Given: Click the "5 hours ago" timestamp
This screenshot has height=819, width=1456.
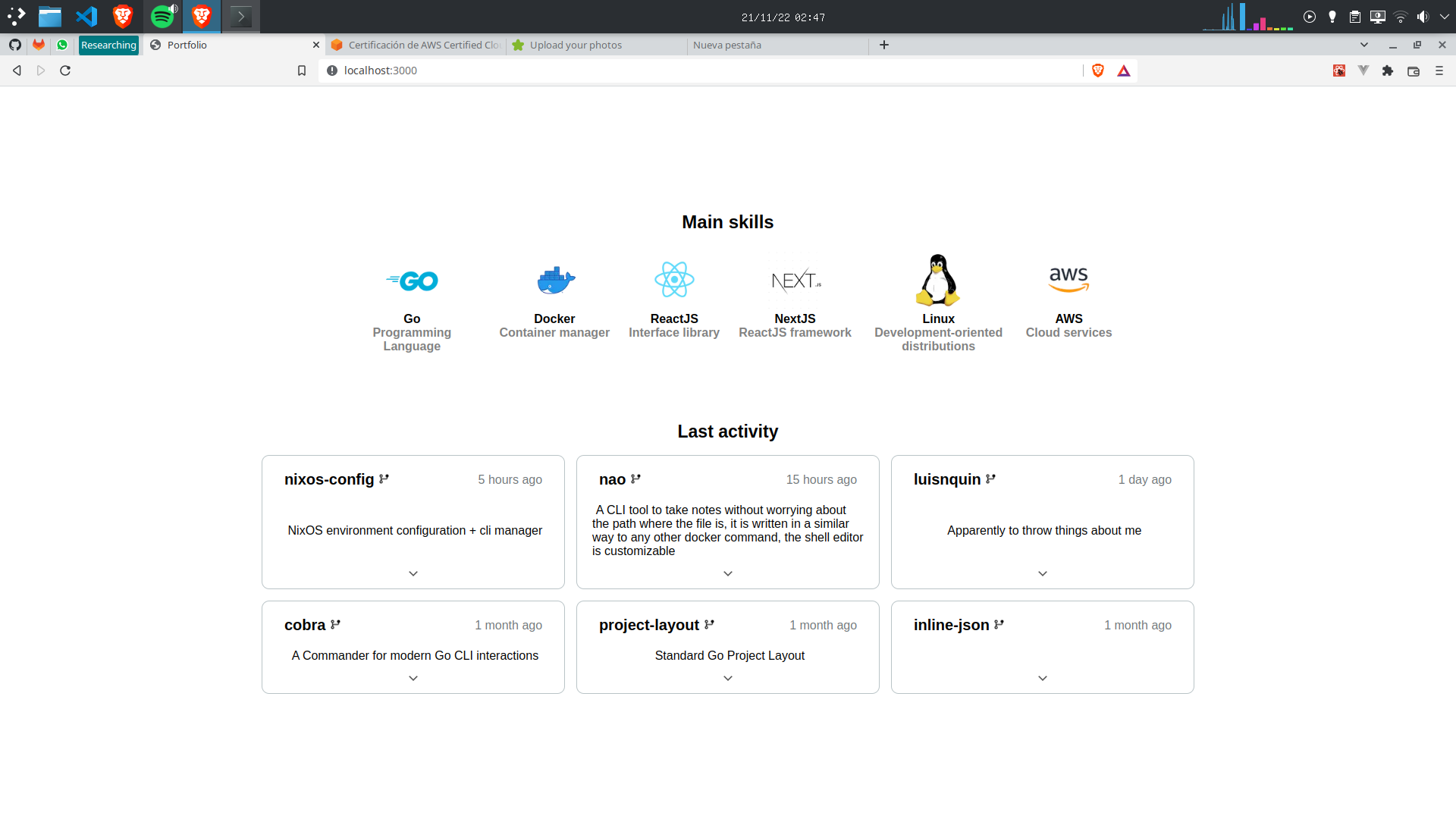Looking at the screenshot, I should 510,479.
